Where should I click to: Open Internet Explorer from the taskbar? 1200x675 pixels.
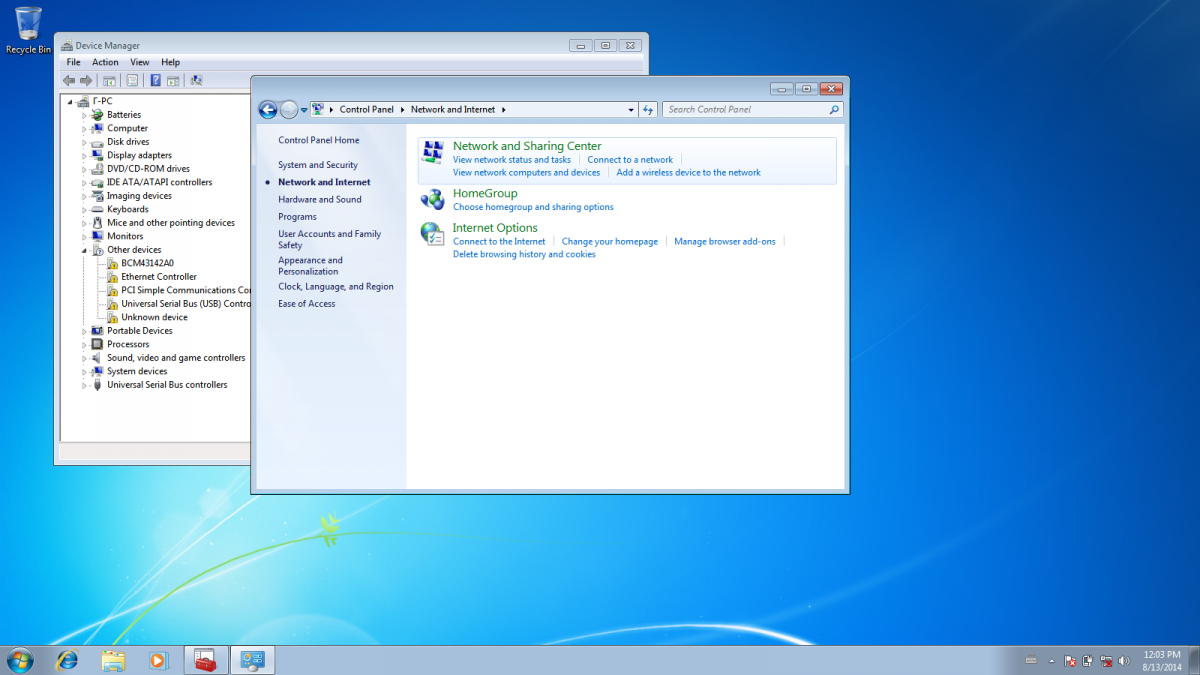[67, 660]
